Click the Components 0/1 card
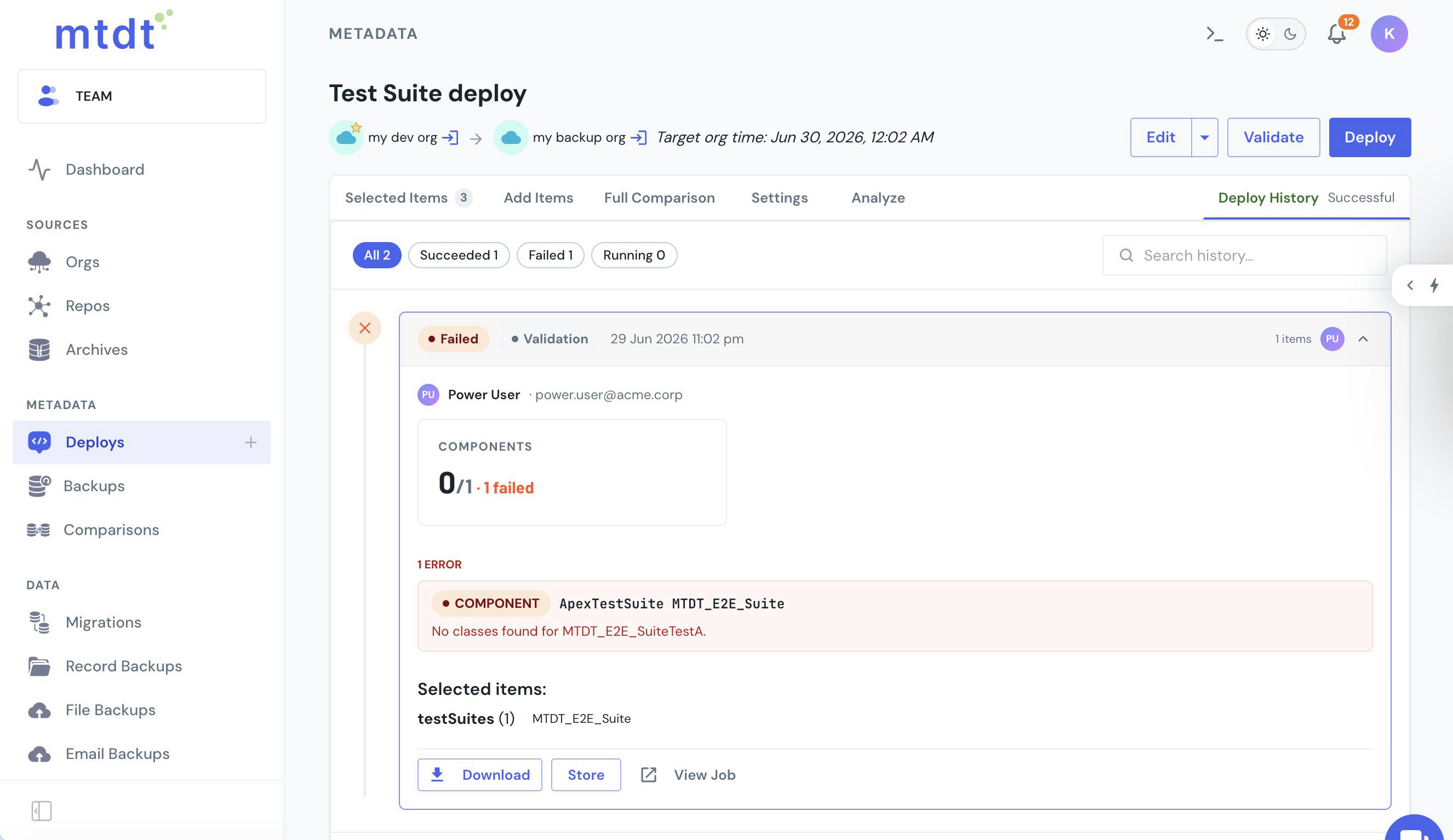The image size is (1453, 840). [571, 473]
